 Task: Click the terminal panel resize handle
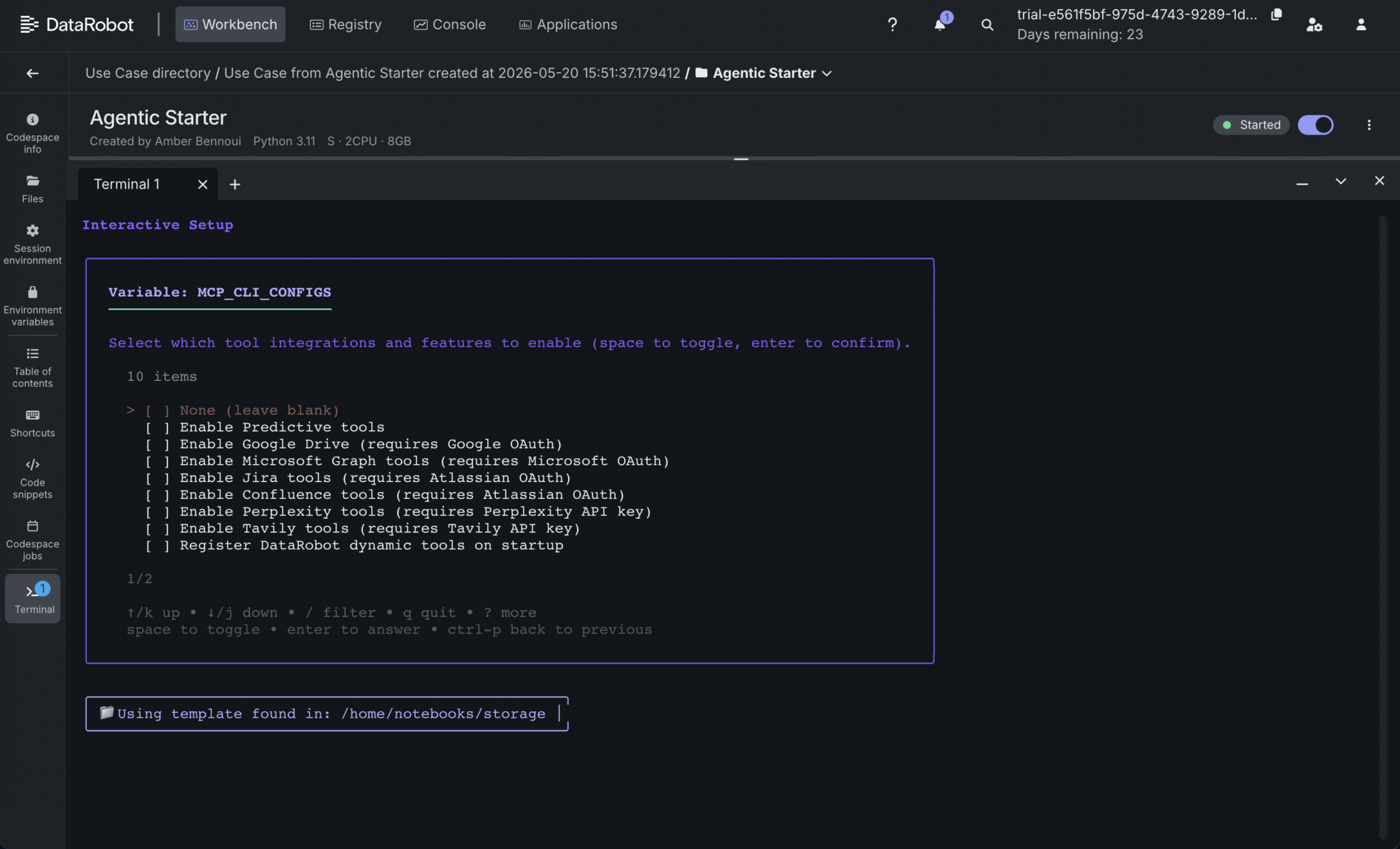click(x=741, y=159)
